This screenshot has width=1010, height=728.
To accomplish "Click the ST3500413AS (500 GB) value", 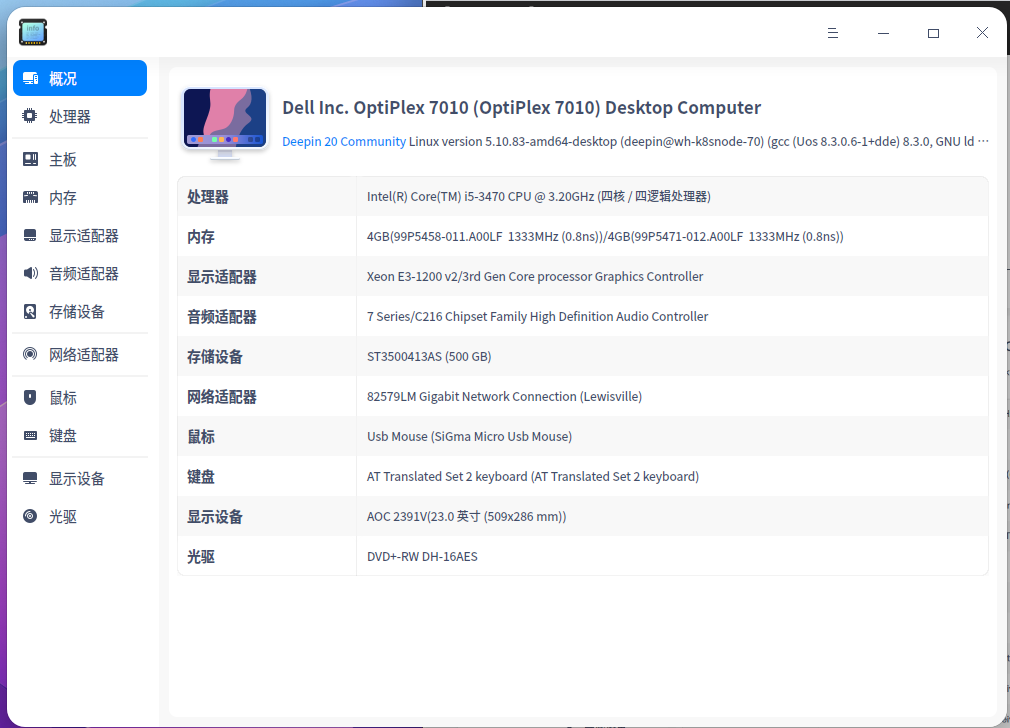I will click(x=429, y=356).
